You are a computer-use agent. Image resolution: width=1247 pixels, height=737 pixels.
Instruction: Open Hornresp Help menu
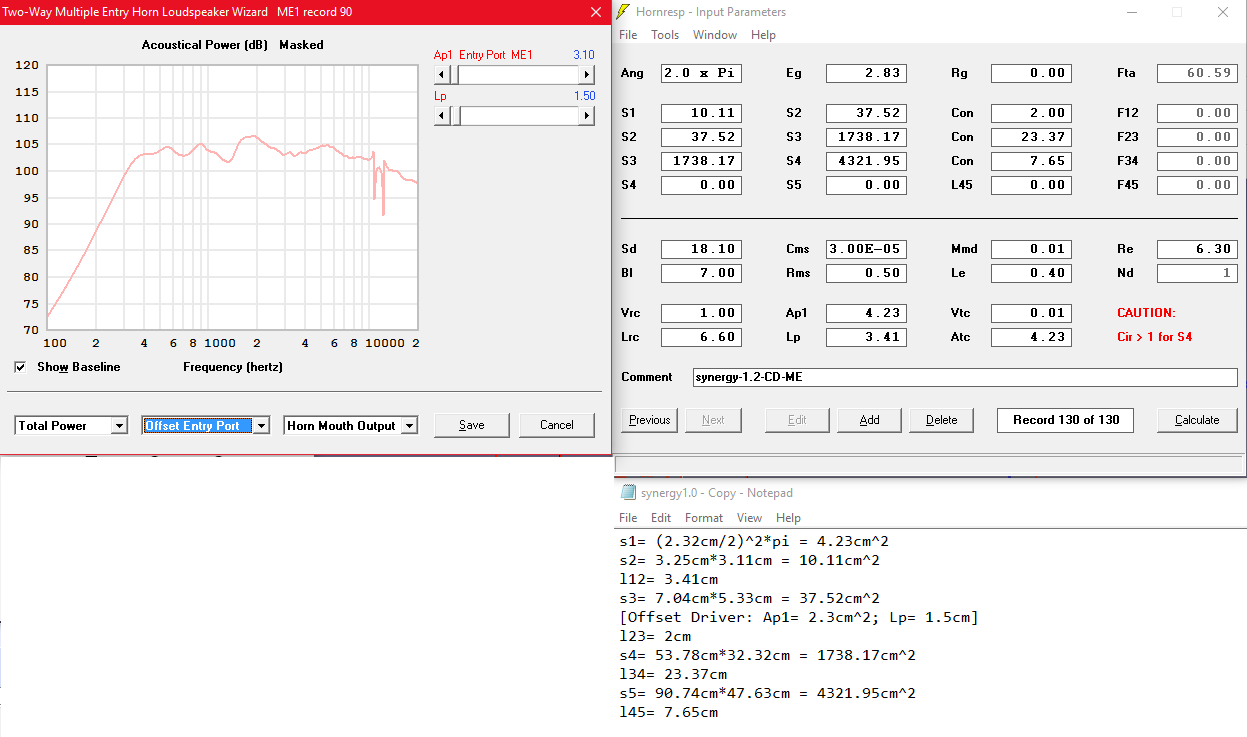click(763, 35)
